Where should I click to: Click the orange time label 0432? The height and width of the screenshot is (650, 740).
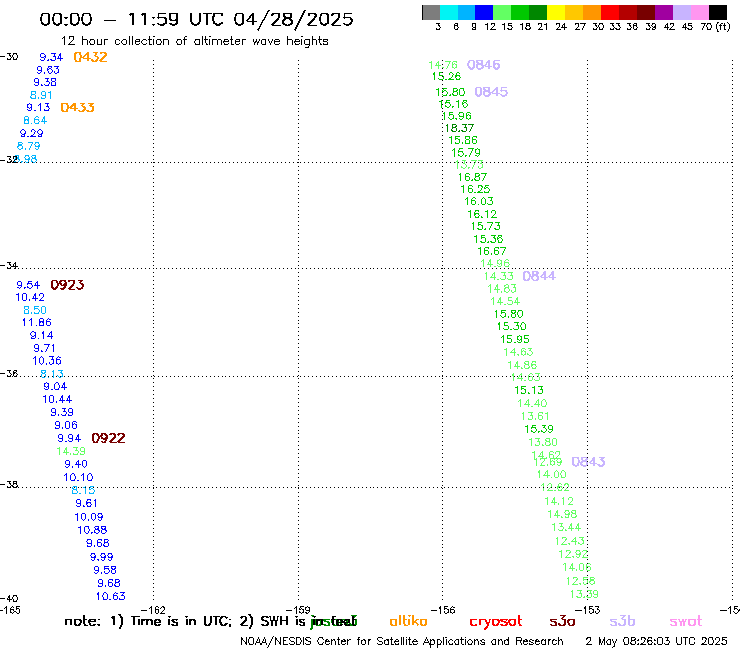[91, 57]
